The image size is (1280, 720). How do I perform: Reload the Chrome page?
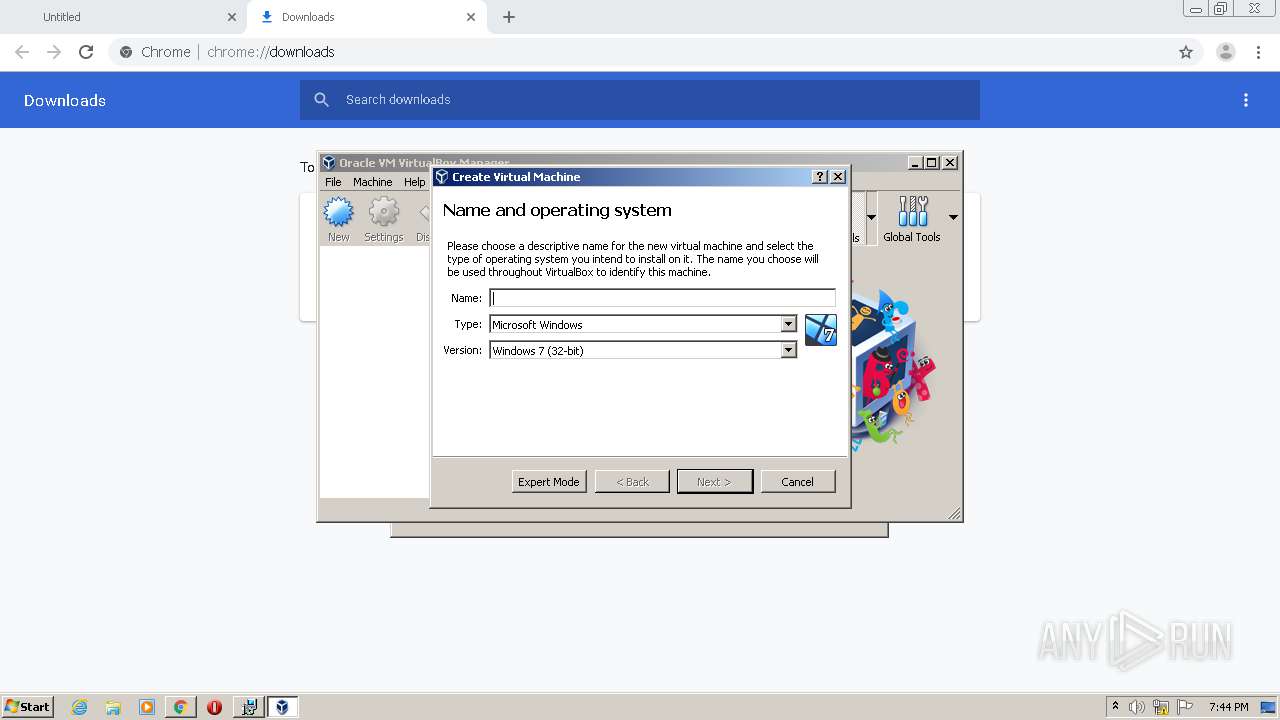[86, 52]
